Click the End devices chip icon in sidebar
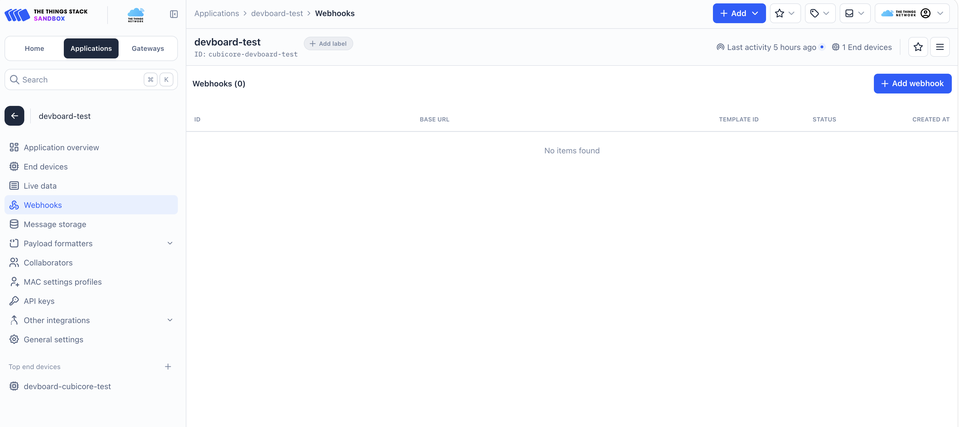This screenshot has width=960, height=427. tap(14, 167)
